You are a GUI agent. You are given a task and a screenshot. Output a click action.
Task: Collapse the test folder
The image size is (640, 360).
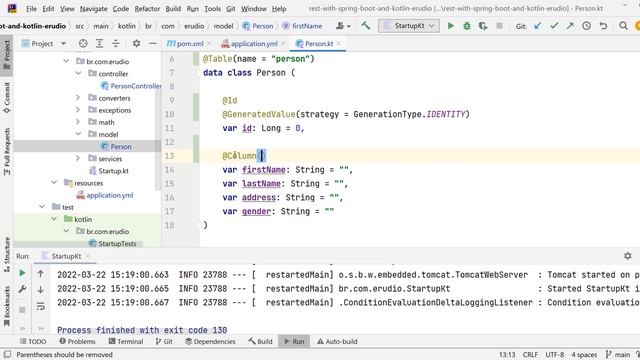pyautogui.click(x=42, y=207)
